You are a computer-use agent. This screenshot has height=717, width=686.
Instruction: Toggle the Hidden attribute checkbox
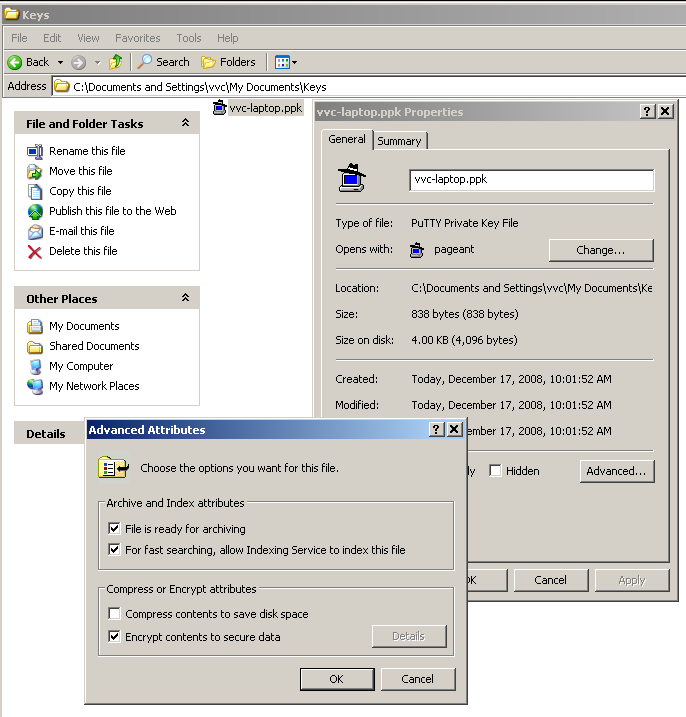tap(495, 471)
